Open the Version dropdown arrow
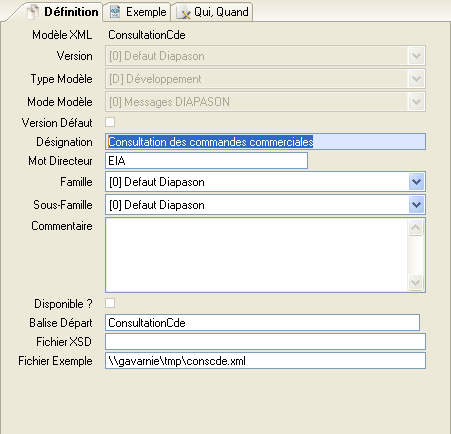This screenshot has height=434, width=451. click(x=416, y=56)
